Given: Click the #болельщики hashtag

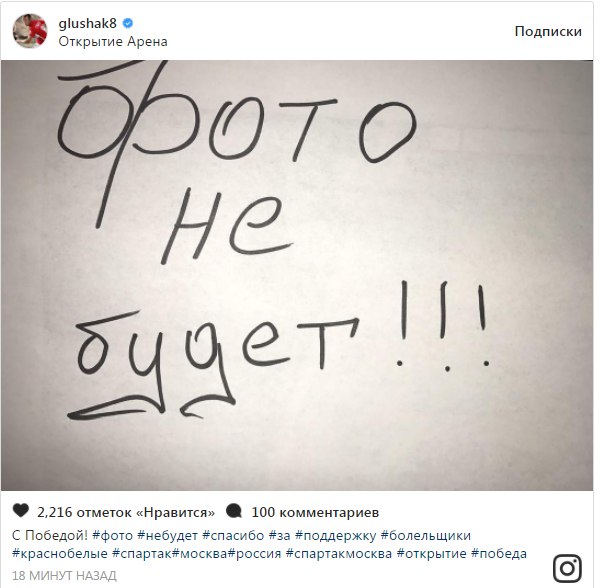Looking at the screenshot, I should pyautogui.click(x=425, y=535).
